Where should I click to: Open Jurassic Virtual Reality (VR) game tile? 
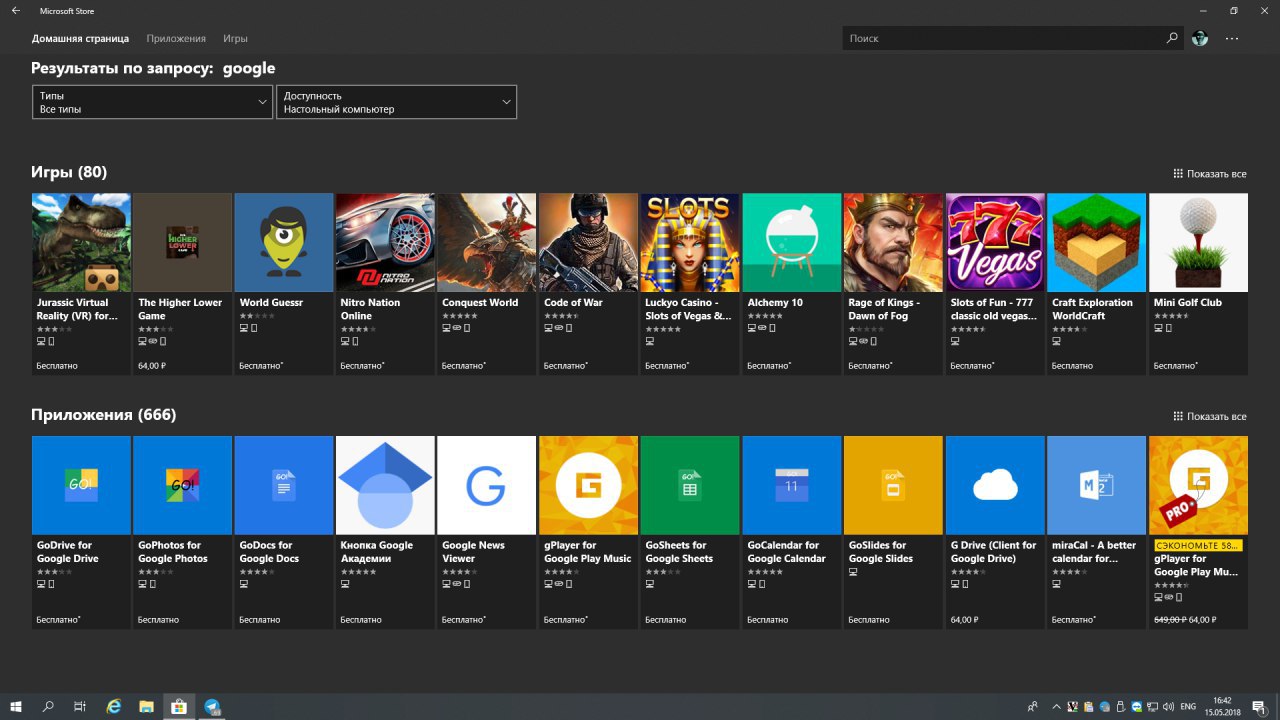tap(81, 284)
